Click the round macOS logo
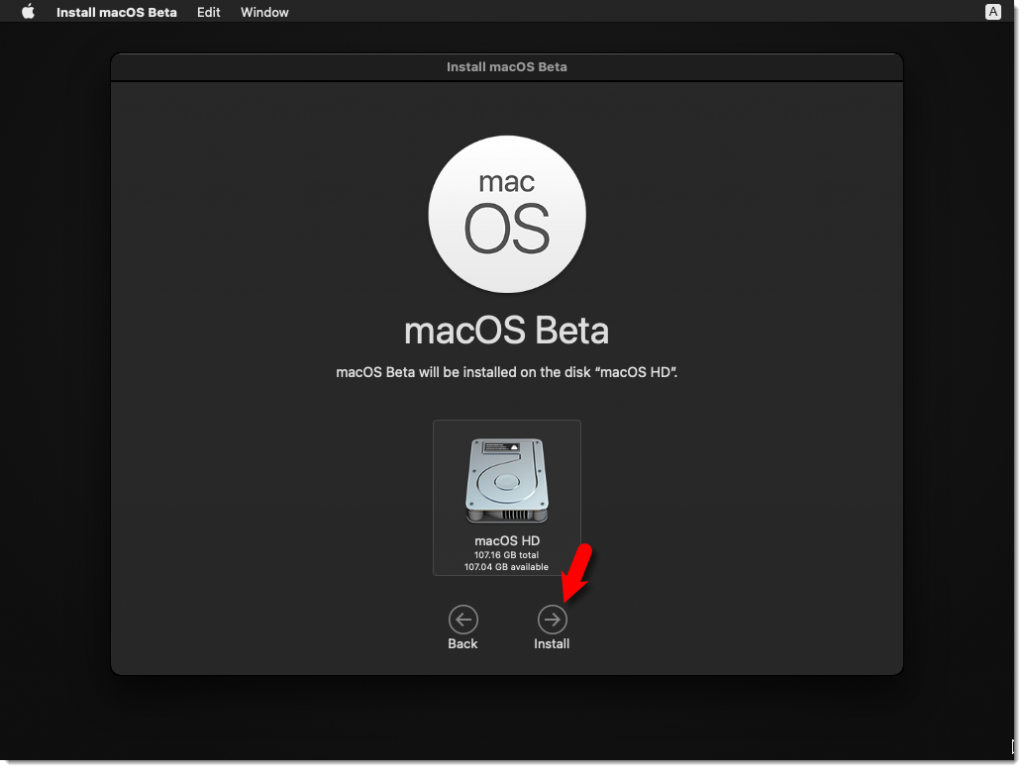The width and height of the screenshot is (1024, 770). (507, 214)
